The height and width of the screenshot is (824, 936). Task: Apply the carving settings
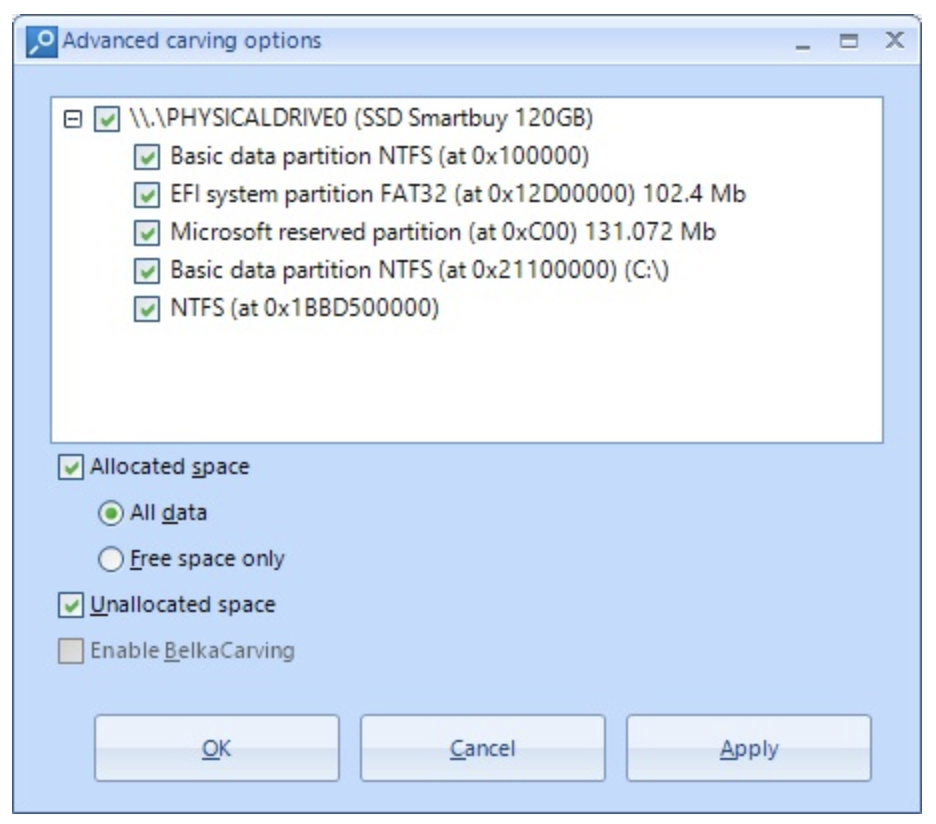(749, 748)
